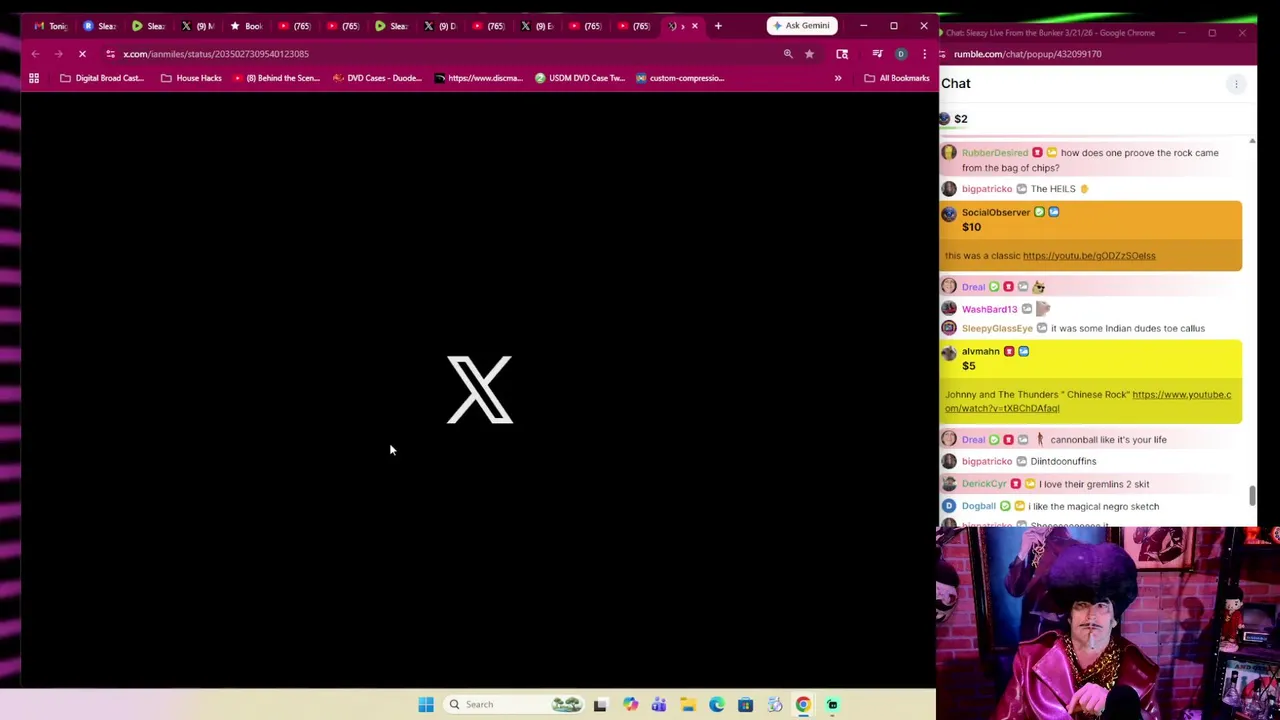
Task: Switch to the Rumble Sleaz tab with R icon
Action: point(101,26)
